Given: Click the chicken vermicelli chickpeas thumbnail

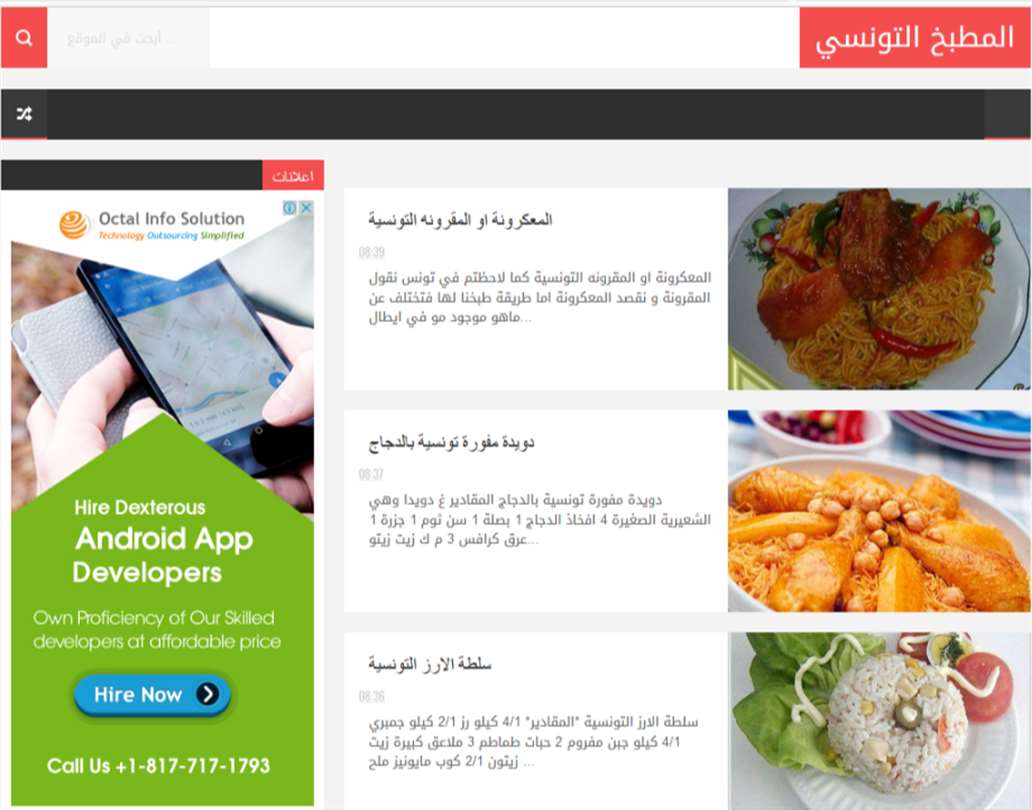Looking at the screenshot, I should 879,511.
